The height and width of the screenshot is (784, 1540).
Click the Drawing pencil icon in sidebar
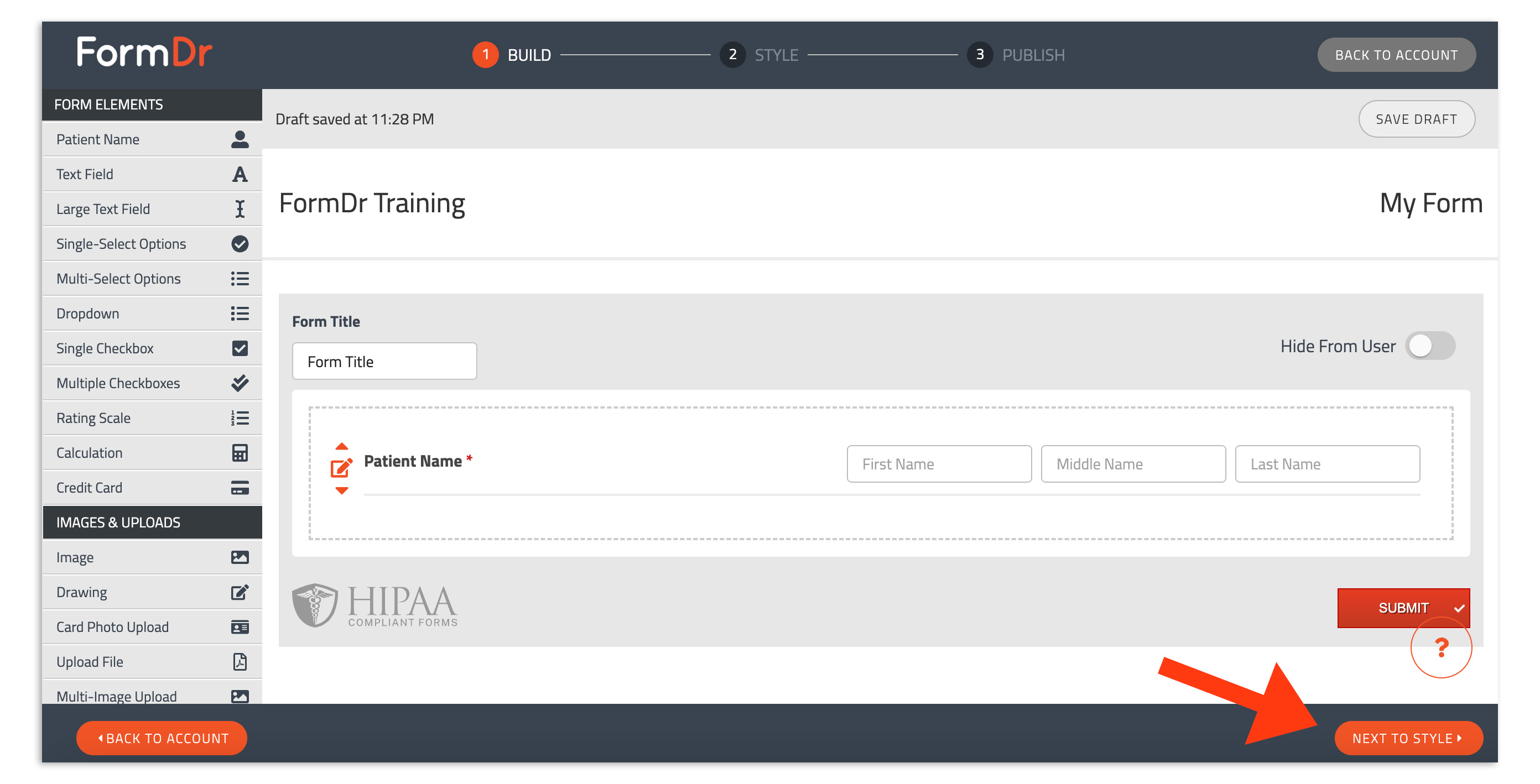pyautogui.click(x=240, y=592)
